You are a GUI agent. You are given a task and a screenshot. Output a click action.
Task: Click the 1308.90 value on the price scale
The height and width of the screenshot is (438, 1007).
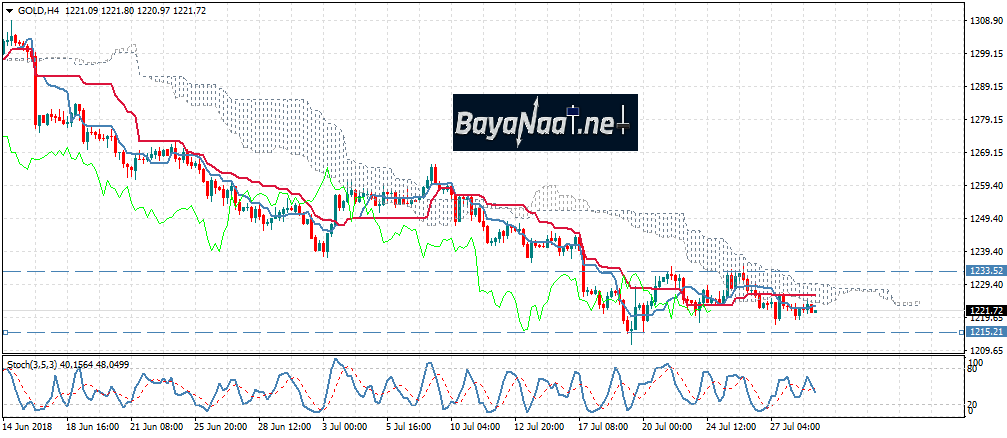pos(983,20)
